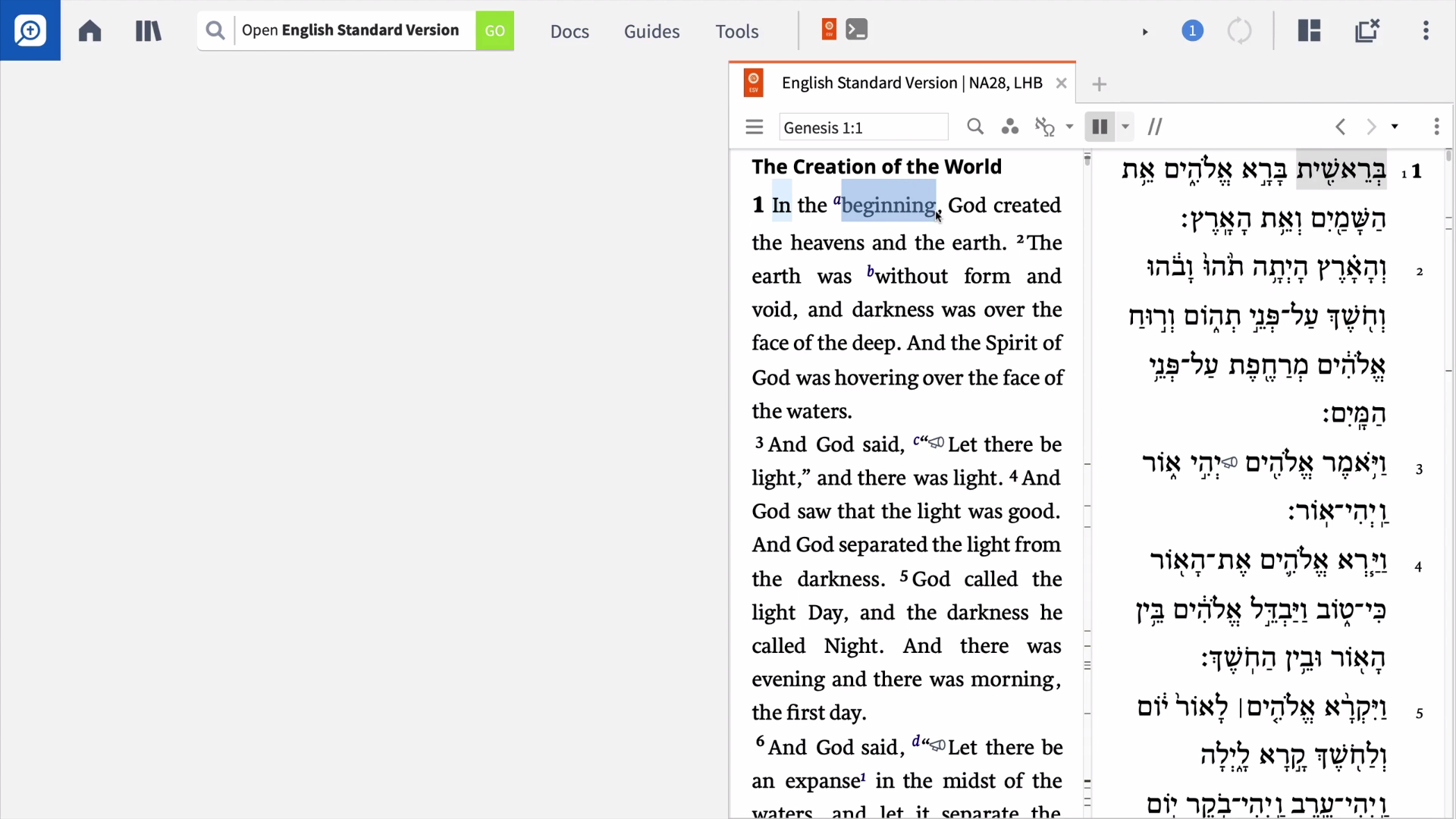The image size is (1456, 819).
Task: Go to the Home dashboard
Action: tap(89, 31)
